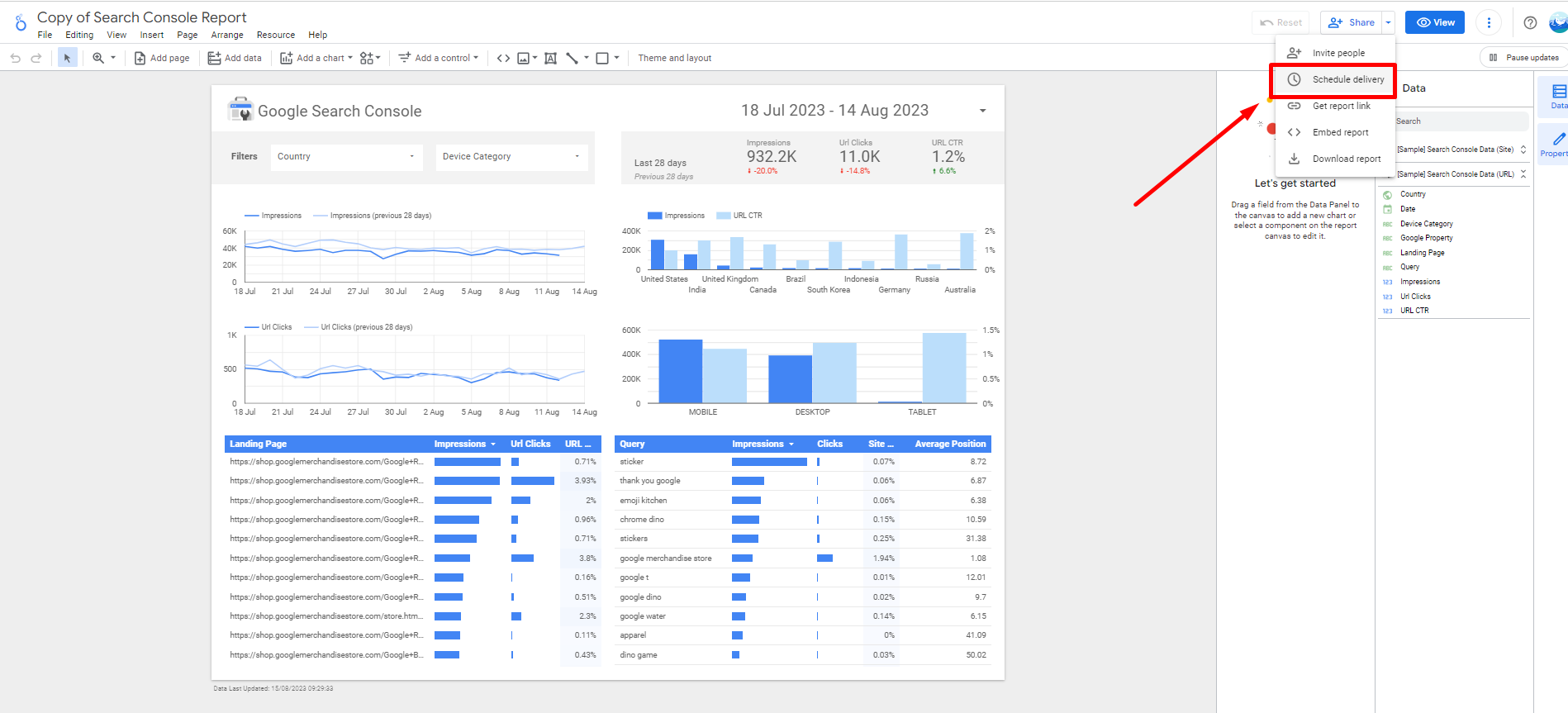Screen dimensions: 1568x713
Task: Click the insert image toolbar icon
Action: pos(524,58)
